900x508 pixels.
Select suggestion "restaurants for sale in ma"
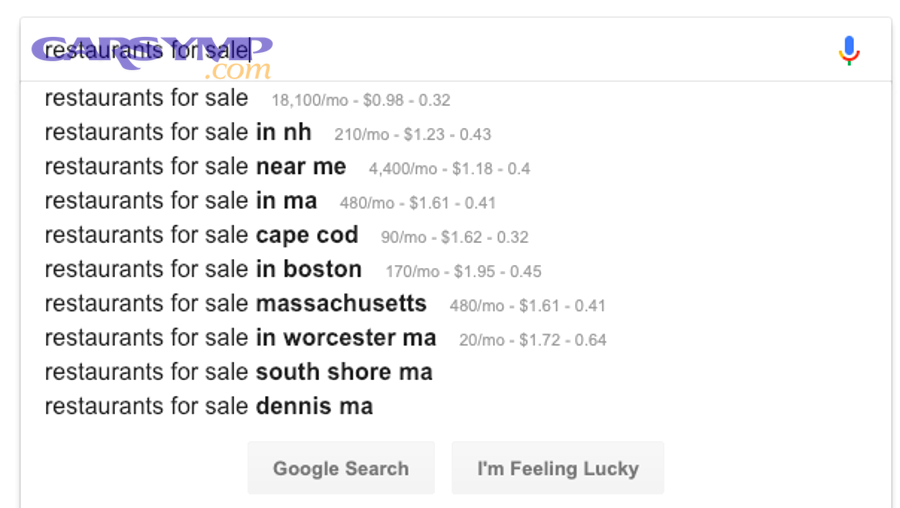point(181,200)
